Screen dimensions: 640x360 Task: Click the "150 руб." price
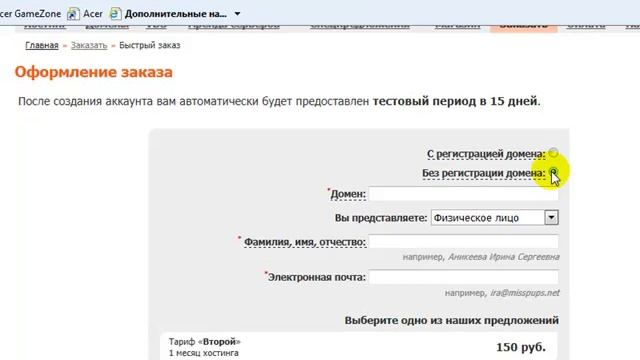point(520,347)
